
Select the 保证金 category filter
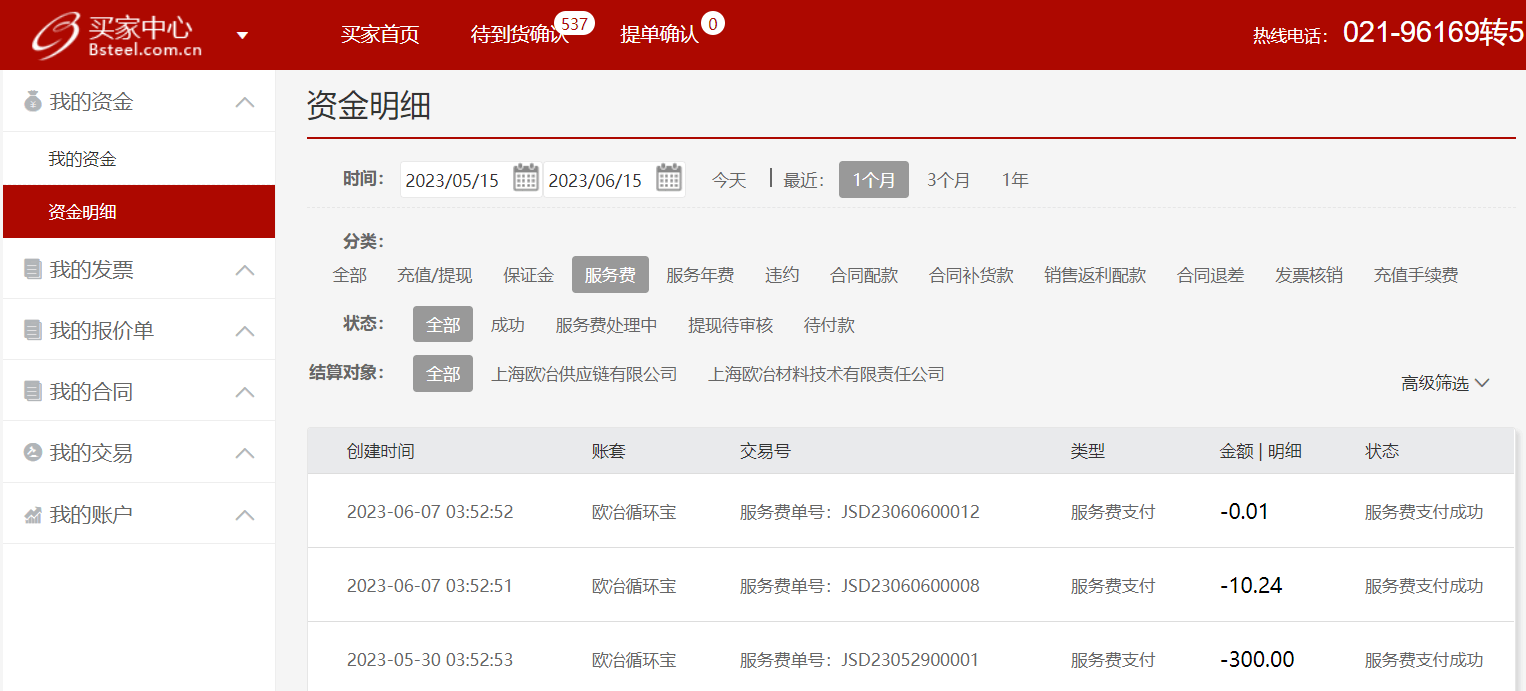point(528,275)
